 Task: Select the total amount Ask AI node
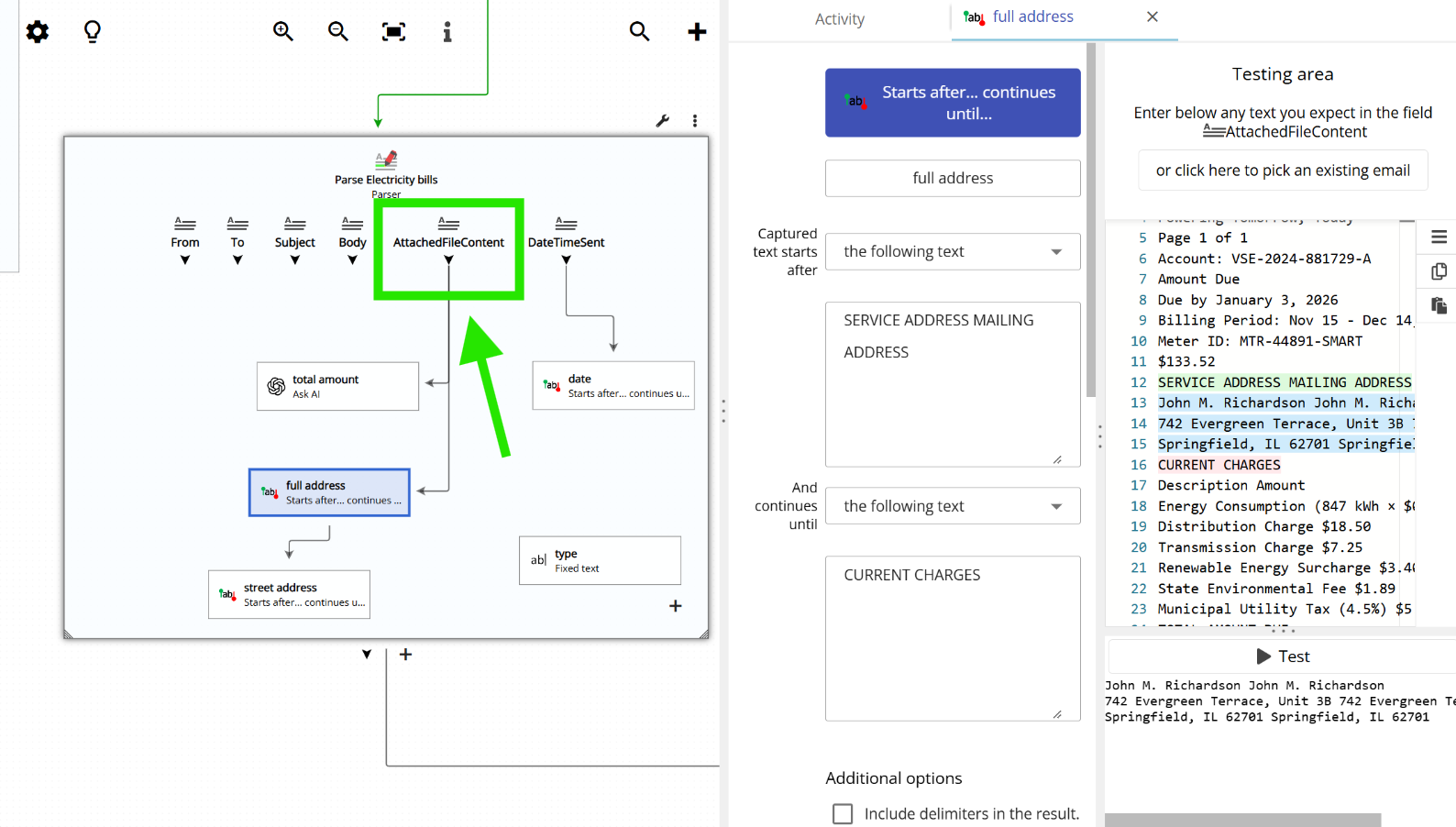(337, 386)
